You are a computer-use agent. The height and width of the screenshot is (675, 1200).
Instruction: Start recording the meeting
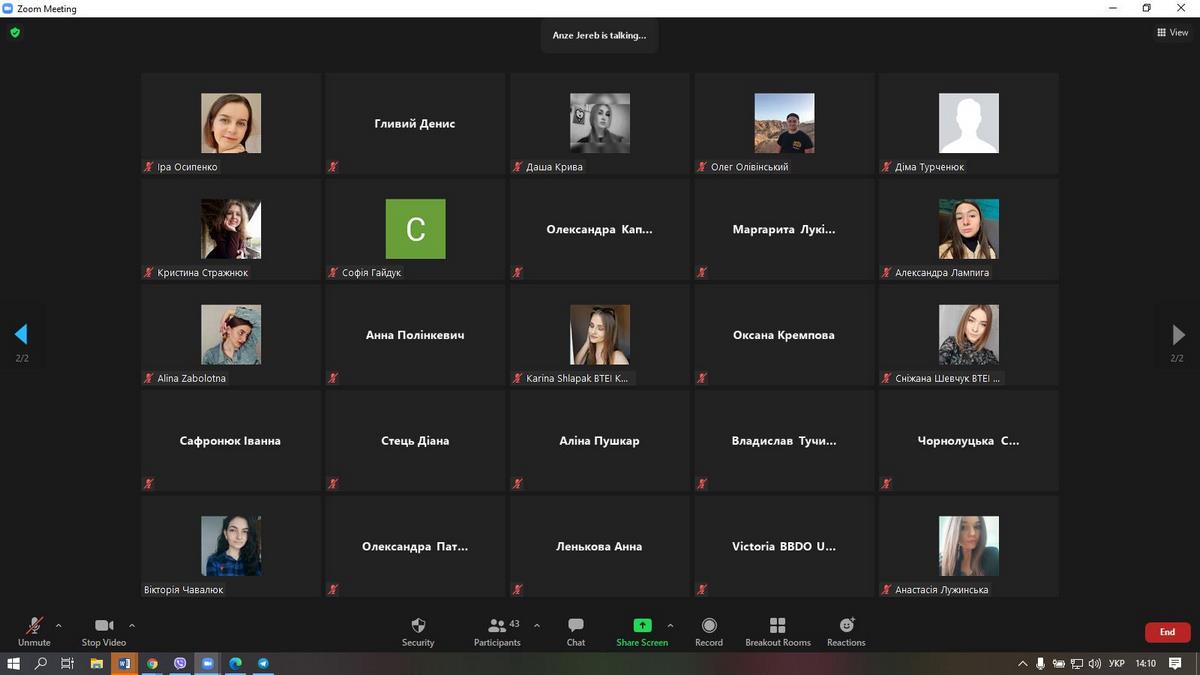click(x=709, y=631)
